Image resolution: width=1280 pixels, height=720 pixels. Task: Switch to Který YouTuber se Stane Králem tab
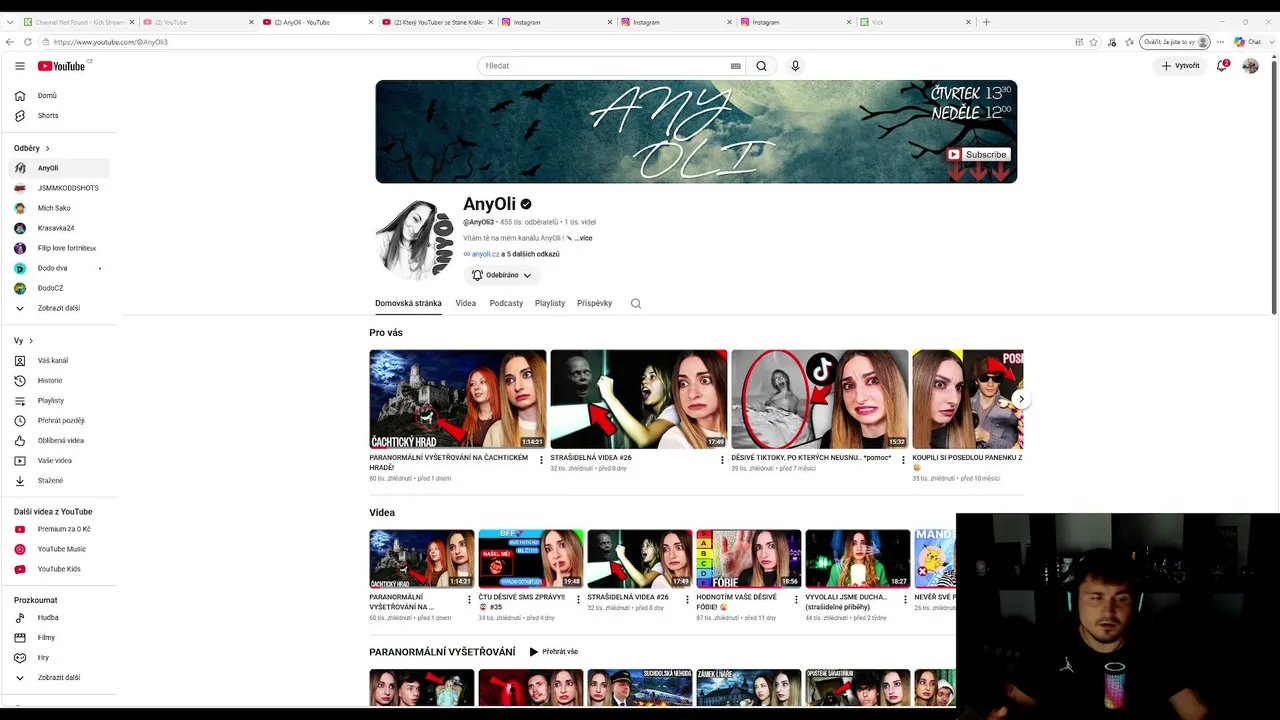436,22
